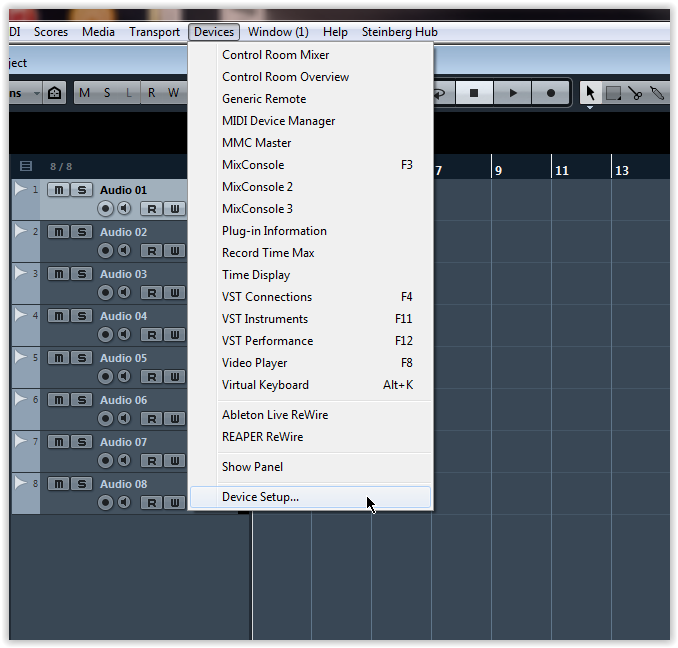Select the Object Selection arrow tool
The width and height of the screenshot is (678, 648).
pos(590,93)
